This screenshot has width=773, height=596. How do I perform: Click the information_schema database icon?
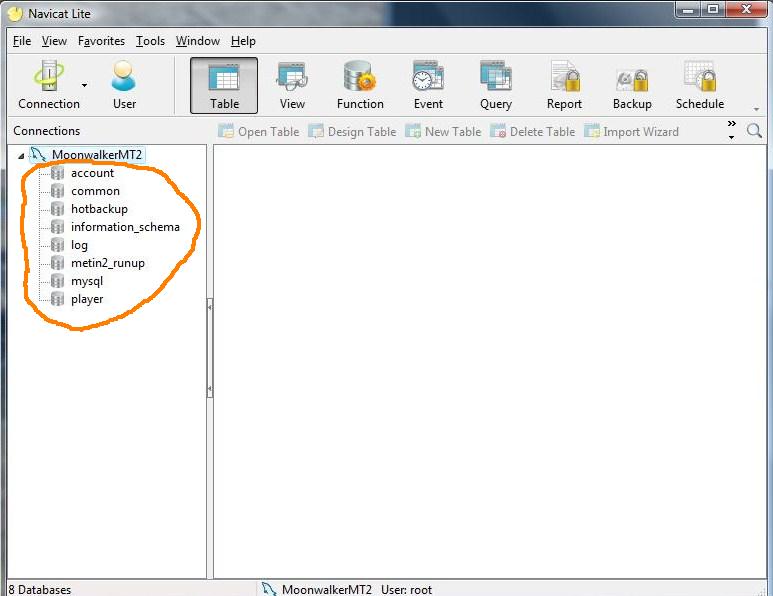[58, 227]
